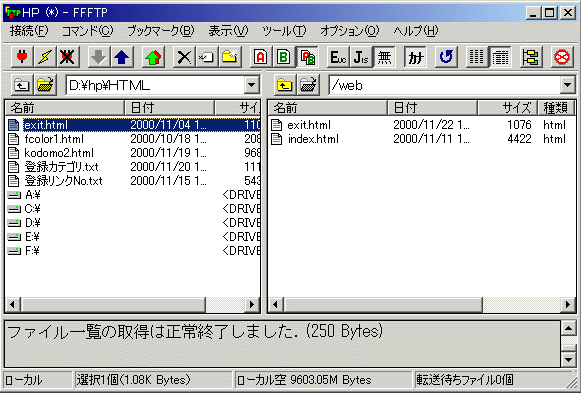Sort local list by 名前 header
The width and height of the screenshot is (581, 393).
65,108
